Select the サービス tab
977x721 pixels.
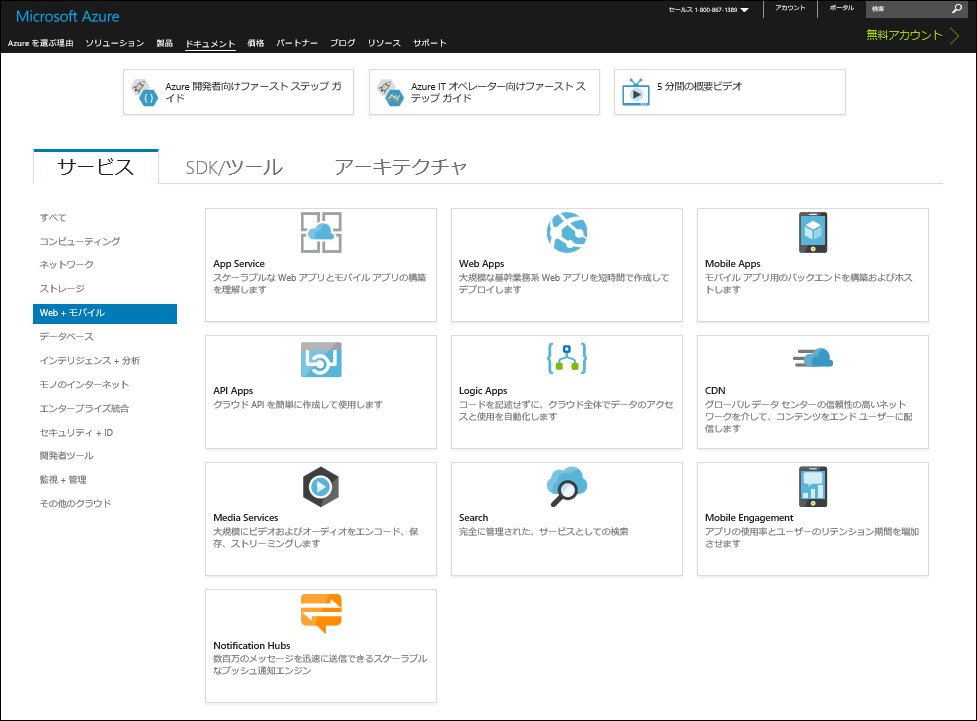pos(95,167)
